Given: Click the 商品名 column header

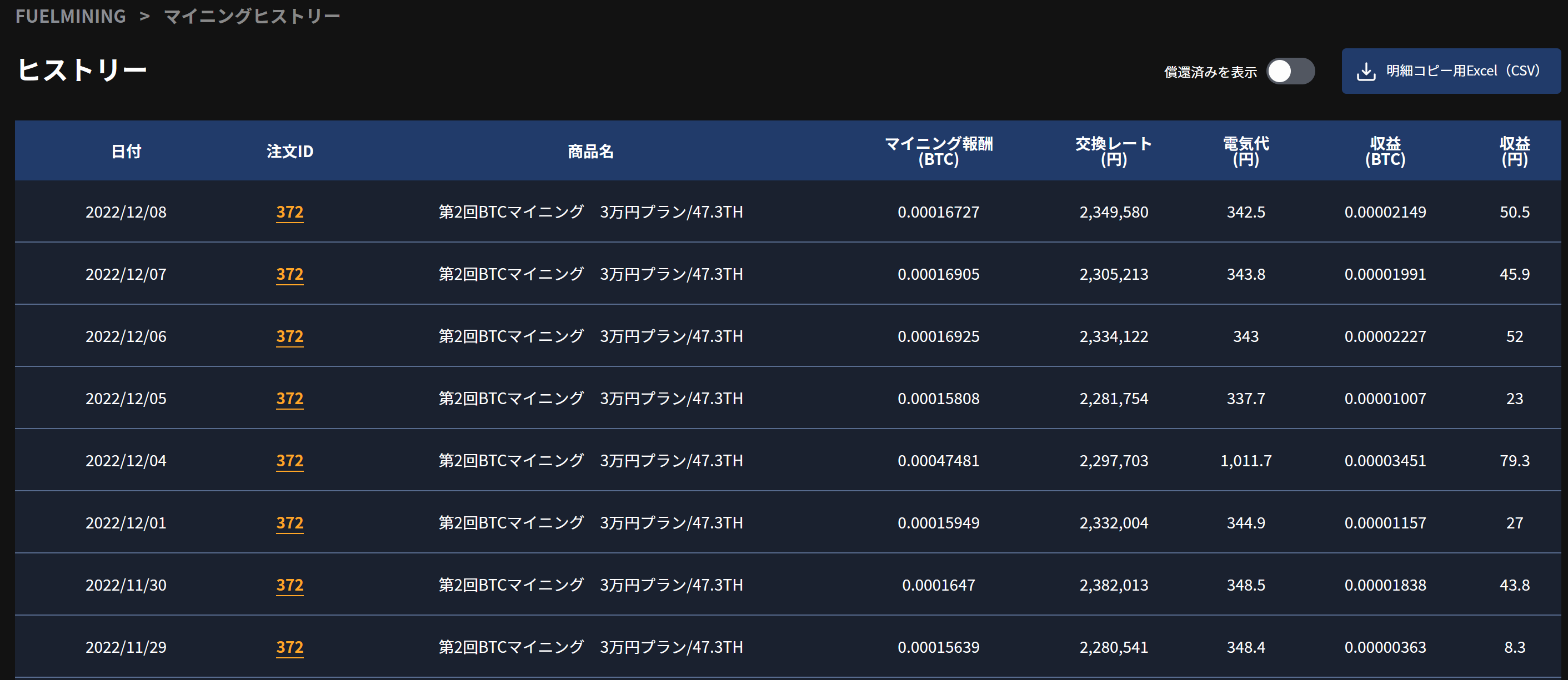Looking at the screenshot, I should click(590, 151).
